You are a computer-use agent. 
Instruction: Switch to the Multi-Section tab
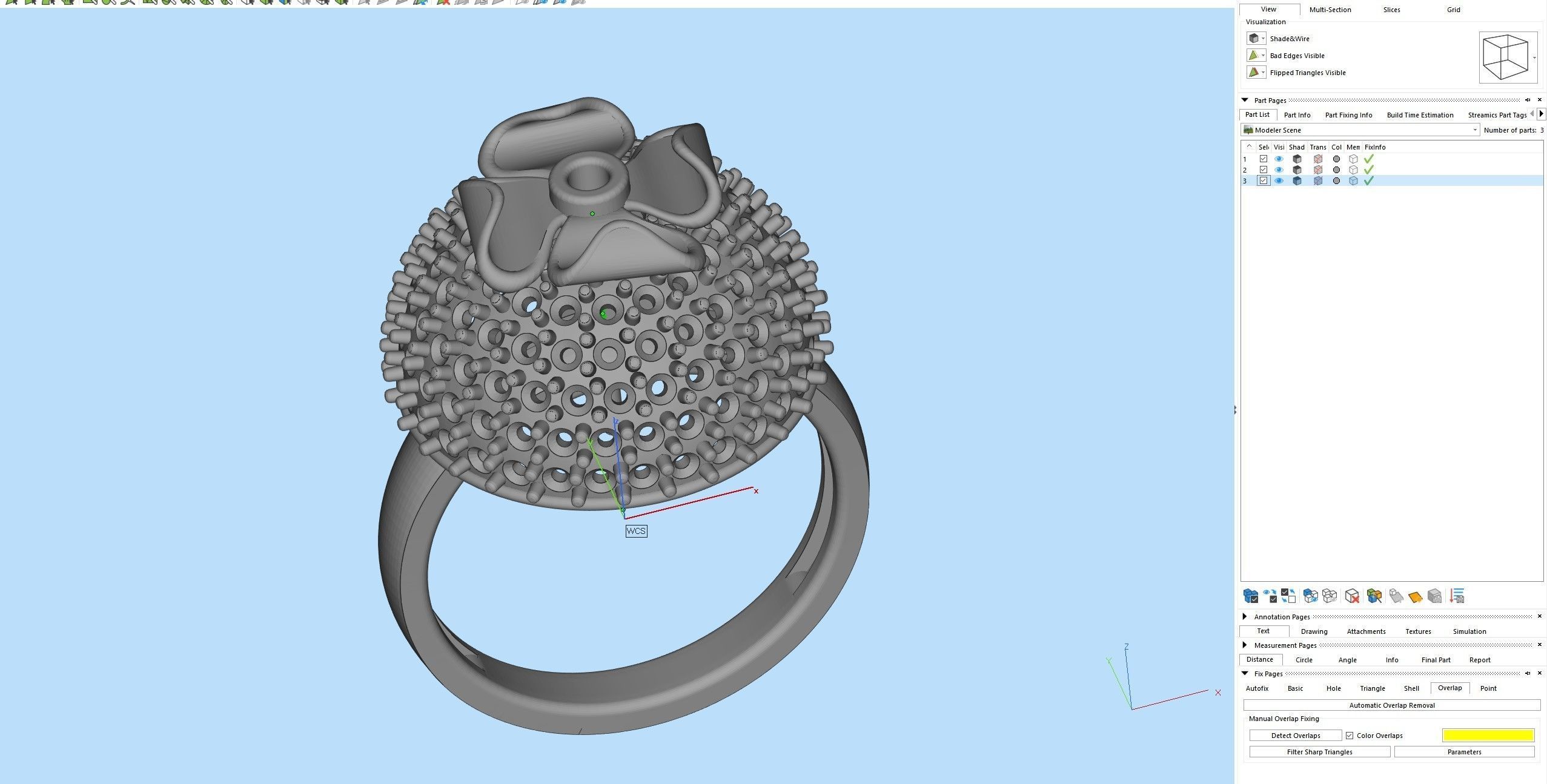click(x=1330, y=10)
